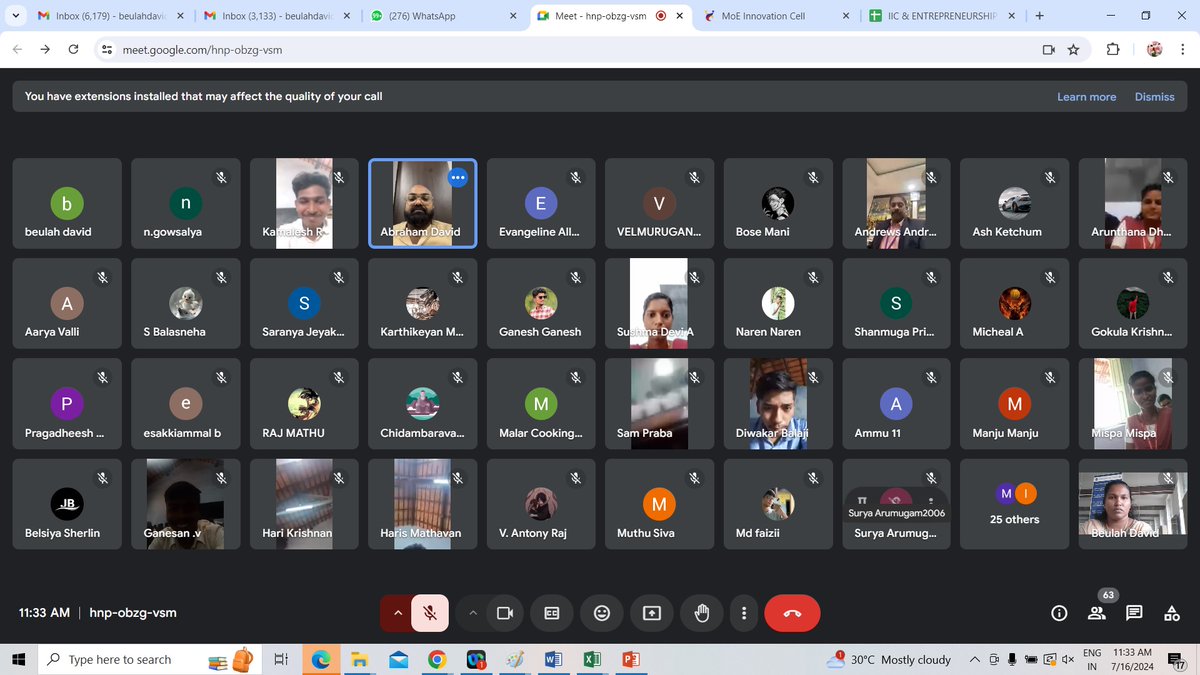Leave the call with red hang-up button
Image resolution: width=1200 pixels, height=675 pixels.
(x=792, y=613)
